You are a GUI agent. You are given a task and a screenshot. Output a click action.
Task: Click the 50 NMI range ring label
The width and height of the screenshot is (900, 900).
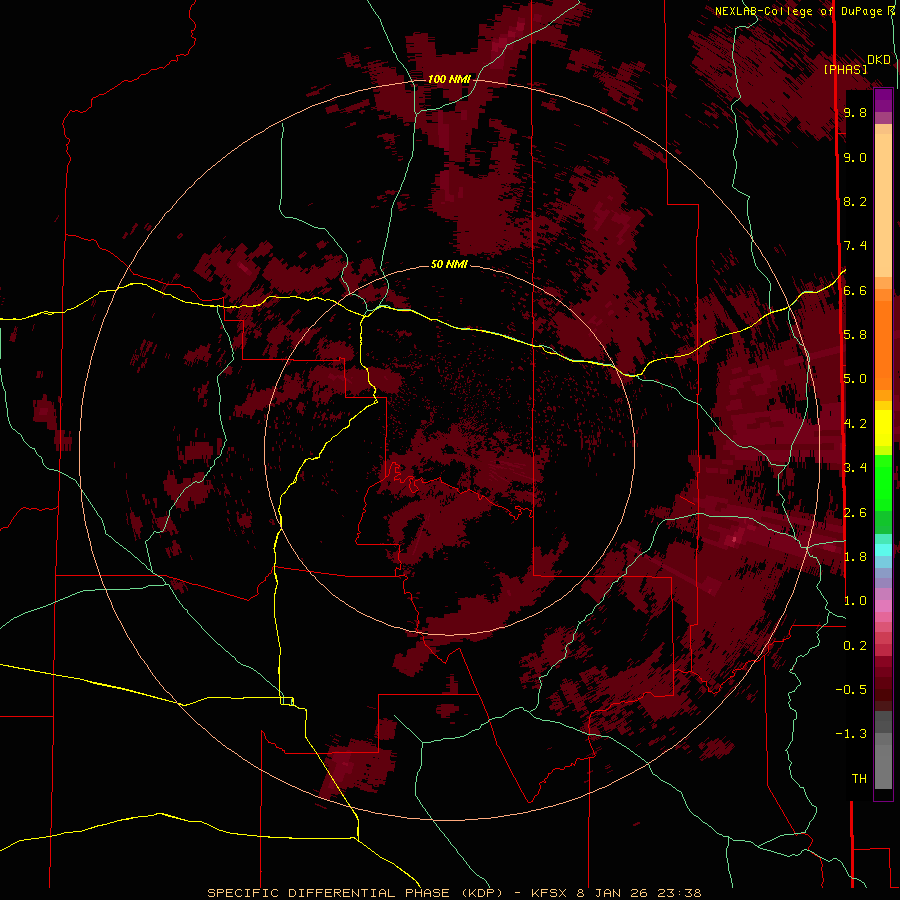[x=449, y=264]
